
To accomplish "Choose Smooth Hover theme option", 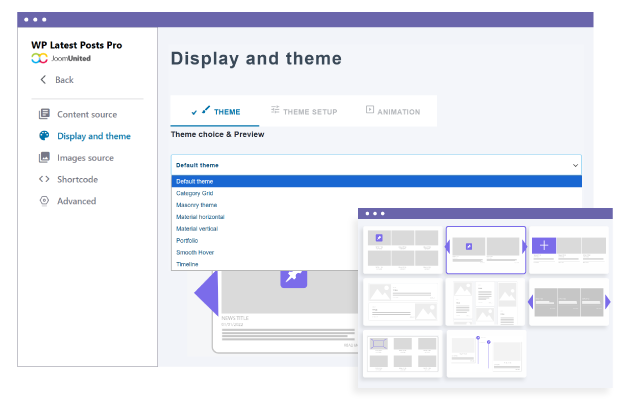I will [195, 253].
